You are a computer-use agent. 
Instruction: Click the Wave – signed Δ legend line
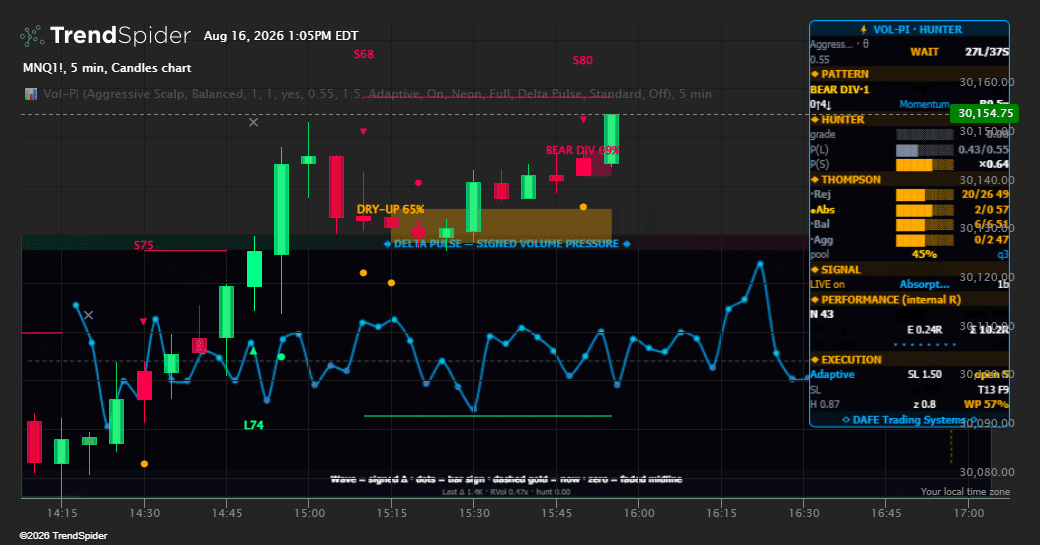[506, 479]
